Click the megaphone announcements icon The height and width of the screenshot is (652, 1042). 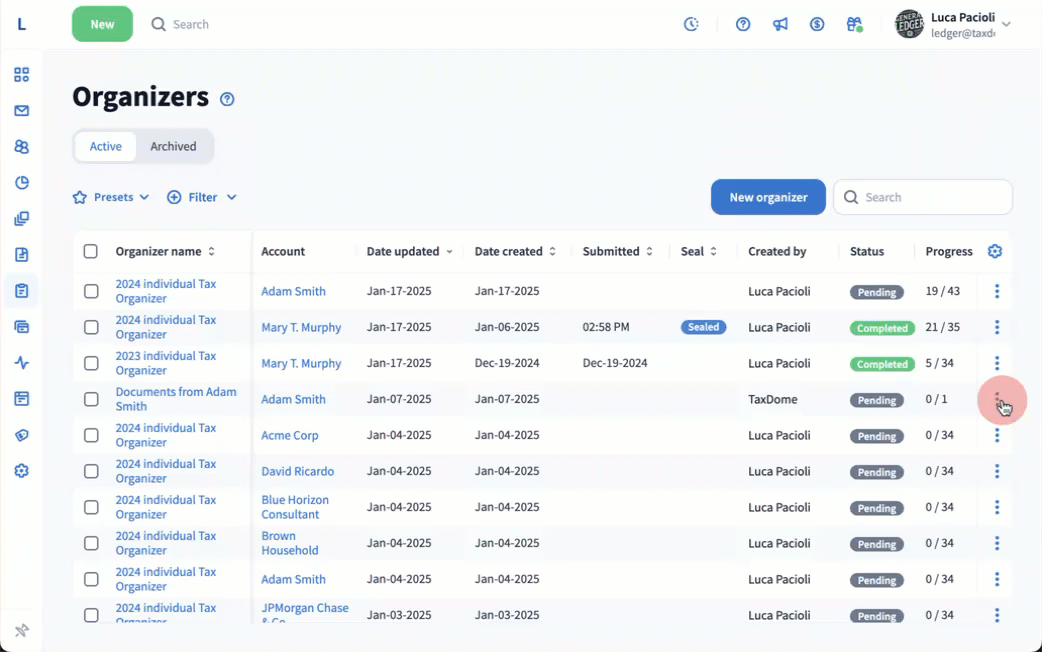click(x=780, y=25)
